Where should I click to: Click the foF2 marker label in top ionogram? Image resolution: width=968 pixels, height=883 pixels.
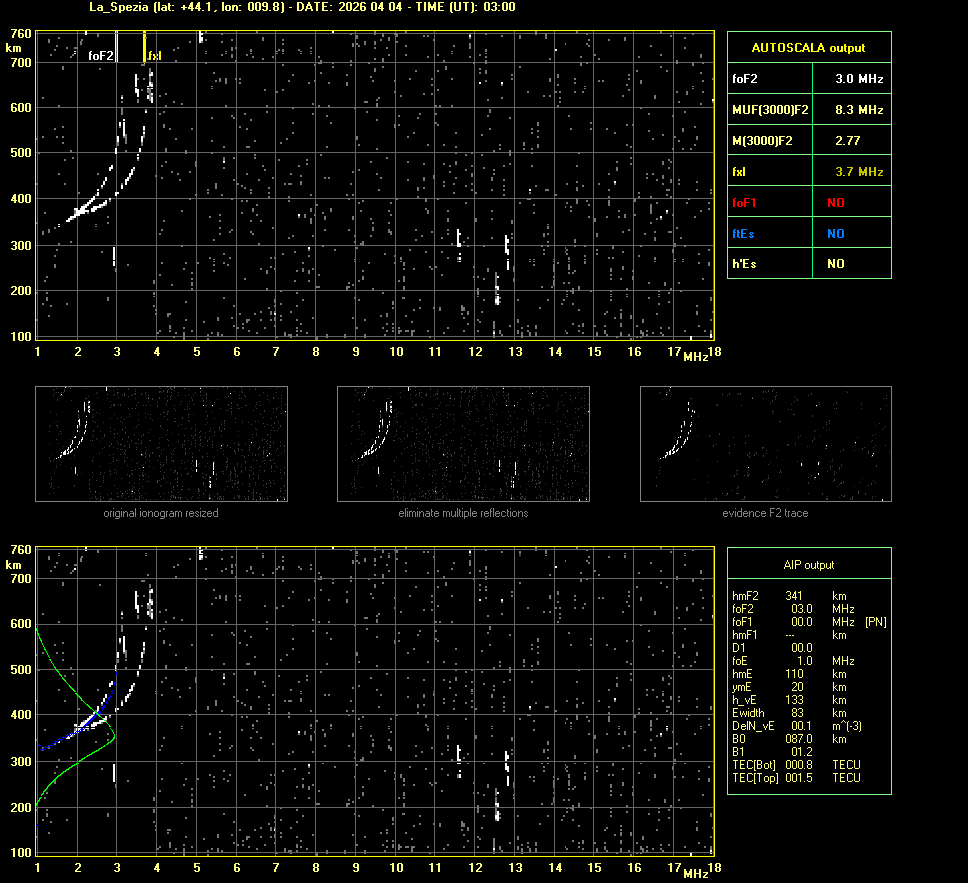click(101, 56)
